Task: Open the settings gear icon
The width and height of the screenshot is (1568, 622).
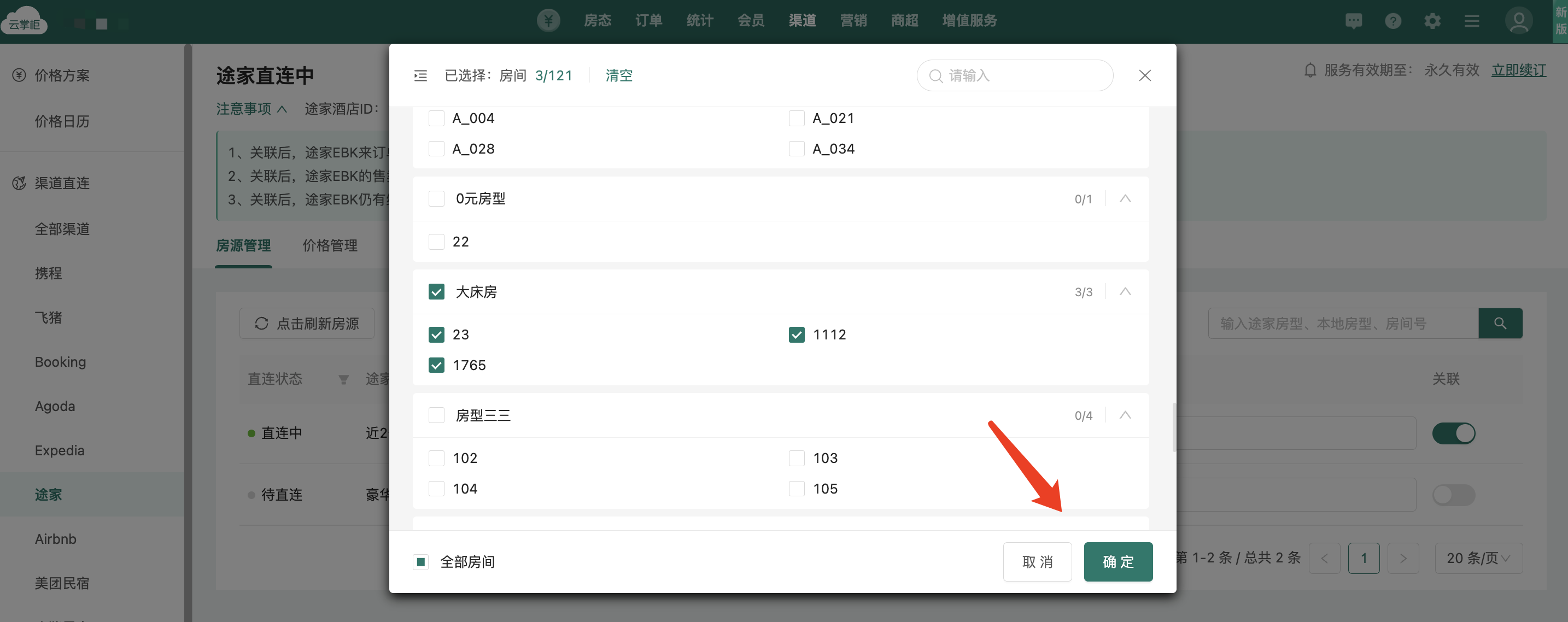Action: coord(1432,21)
